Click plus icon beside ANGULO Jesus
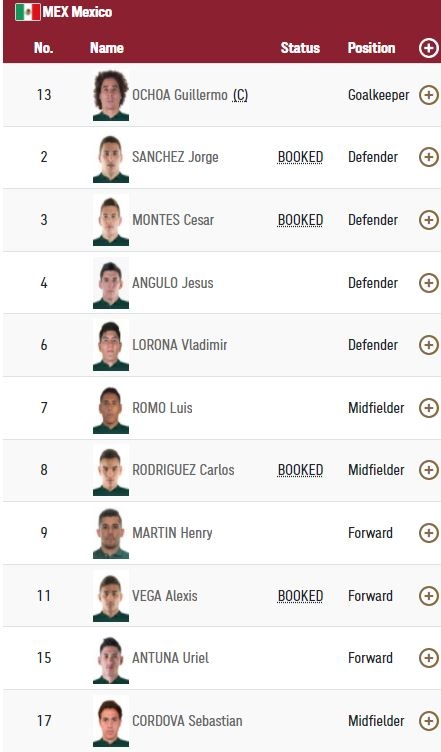Viewport: 441px width, 752px height. click(429, 282)
